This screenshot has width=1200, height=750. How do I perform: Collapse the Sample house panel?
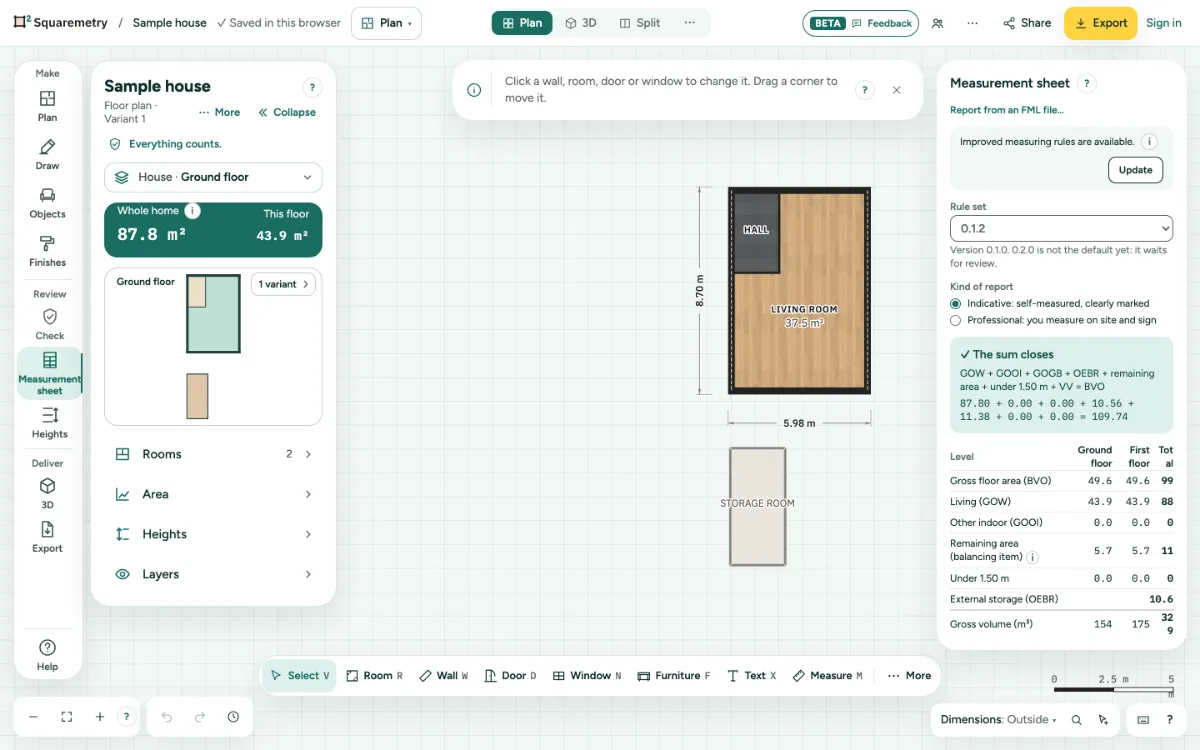(x=287, y=112)
